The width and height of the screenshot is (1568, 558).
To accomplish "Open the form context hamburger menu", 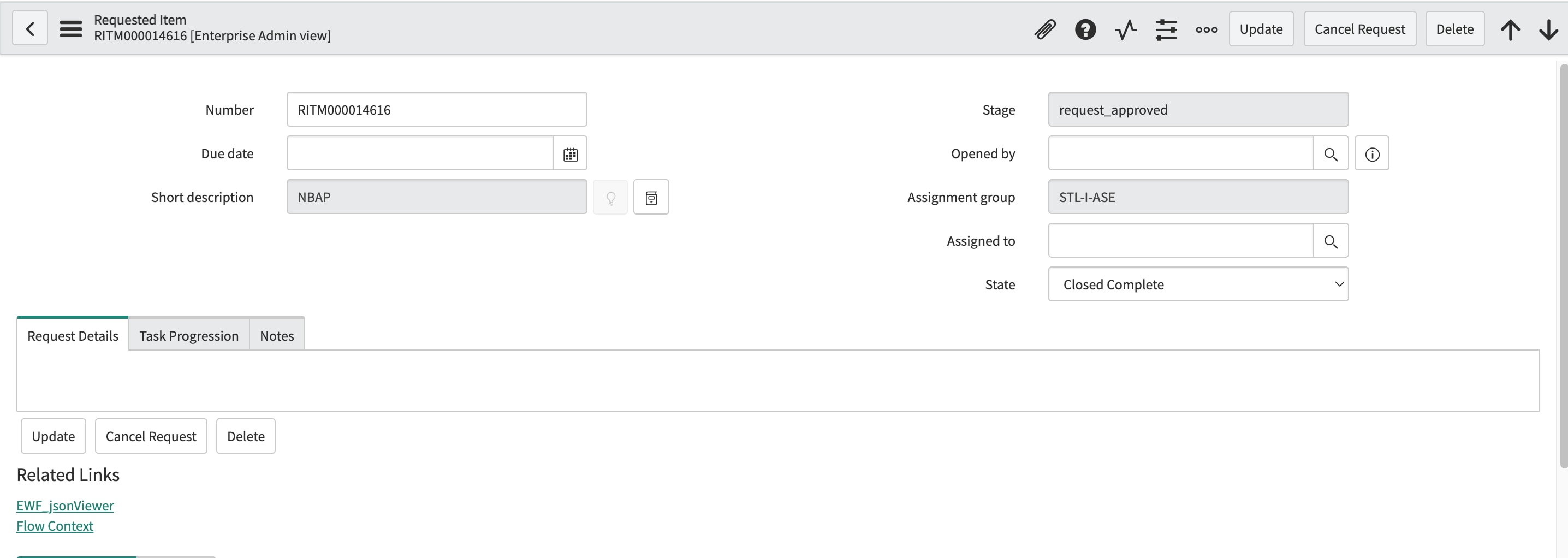I will tap(70, 28).
